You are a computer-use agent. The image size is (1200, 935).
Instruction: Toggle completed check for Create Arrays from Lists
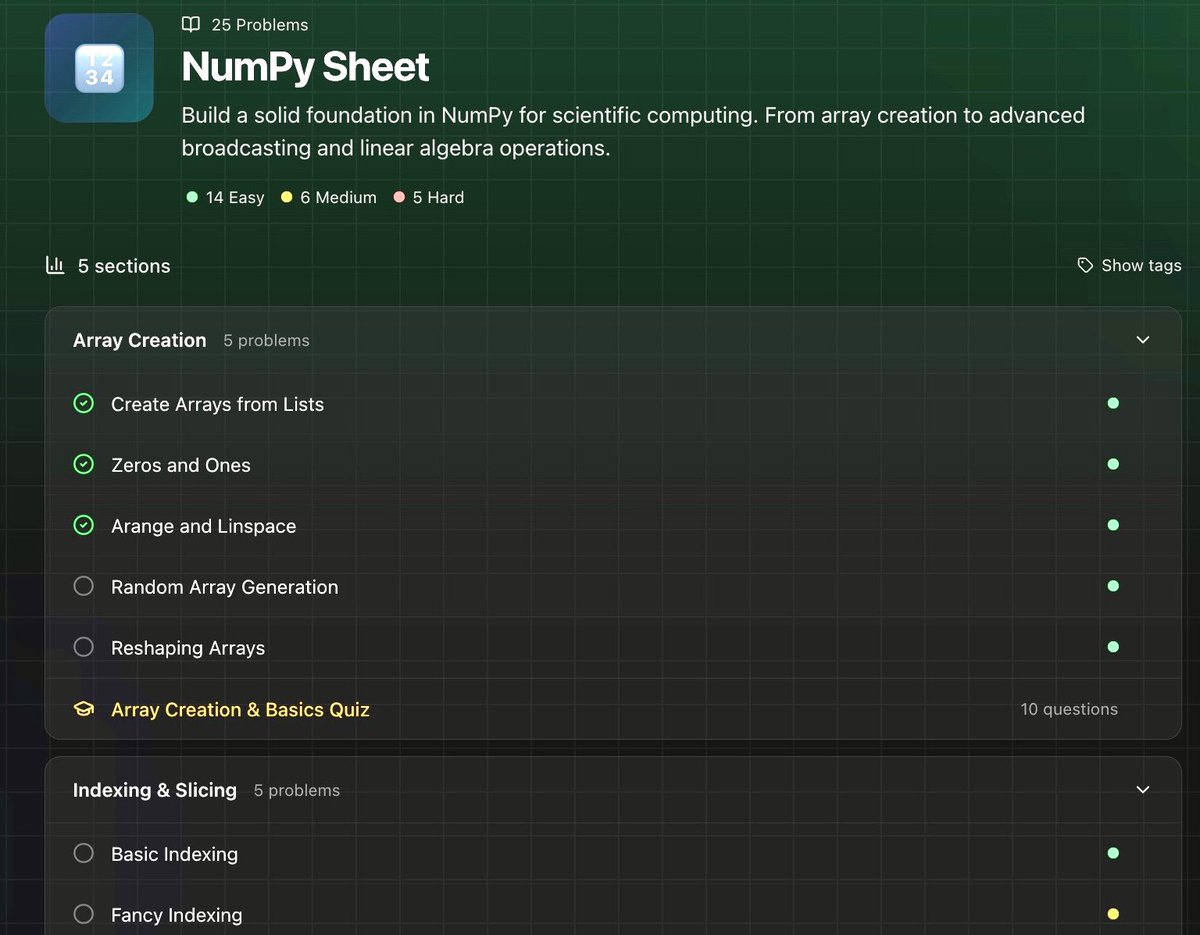[x=84, y=404]
